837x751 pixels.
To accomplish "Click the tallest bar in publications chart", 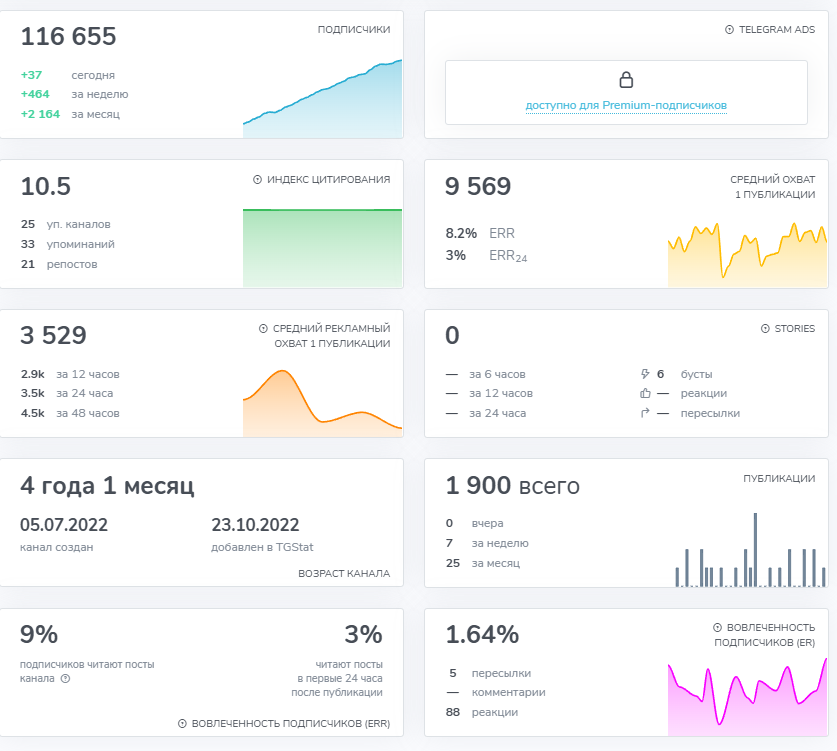I will pos(755,550).
